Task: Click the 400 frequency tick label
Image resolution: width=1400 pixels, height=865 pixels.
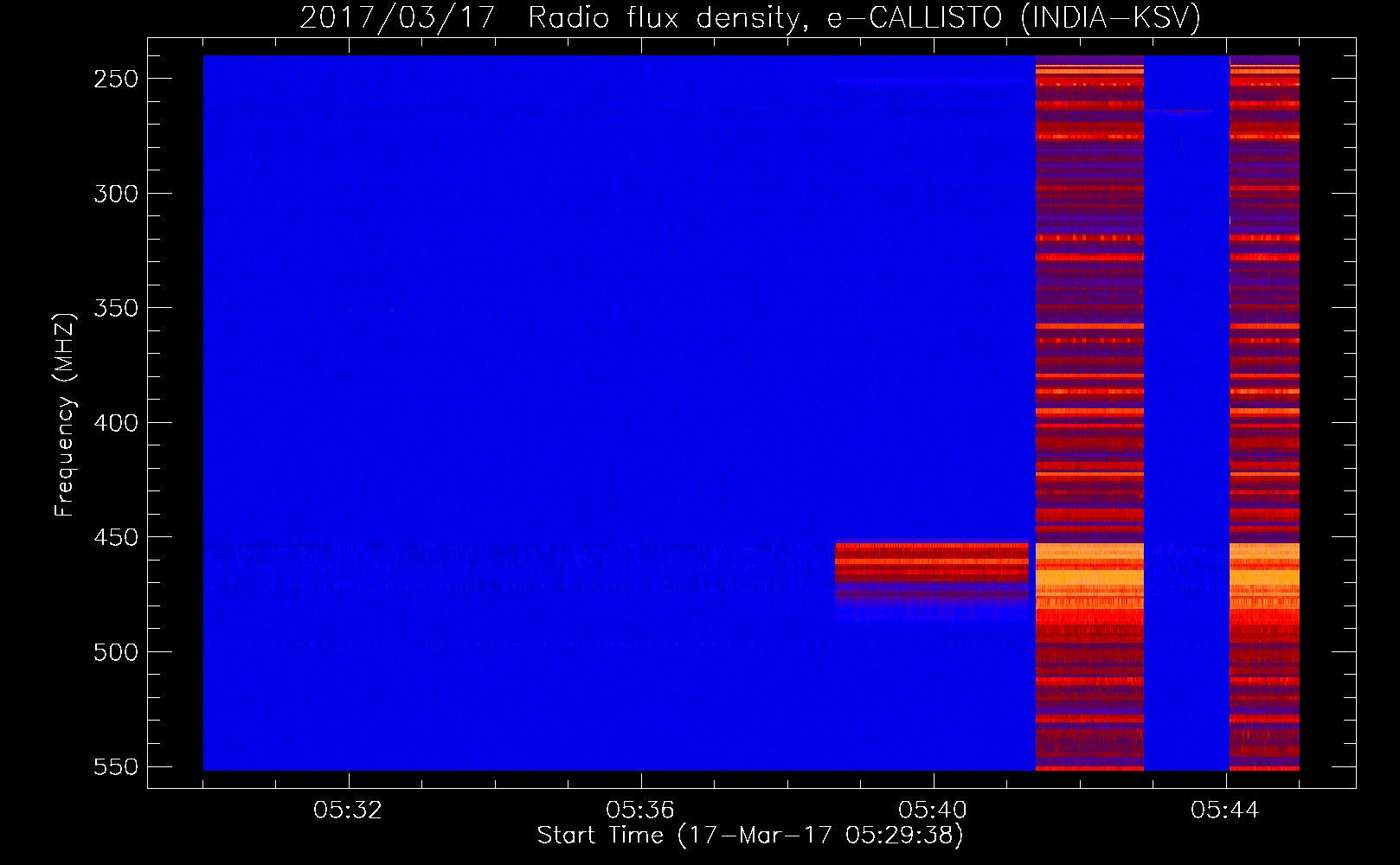Action: point(116,423)
